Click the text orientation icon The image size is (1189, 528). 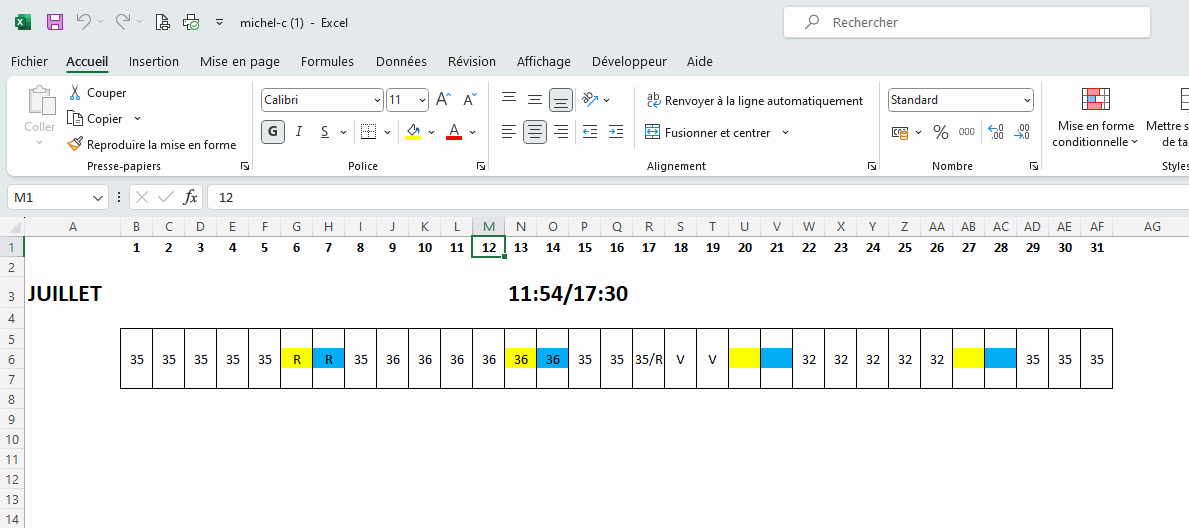tap(590, 99)
